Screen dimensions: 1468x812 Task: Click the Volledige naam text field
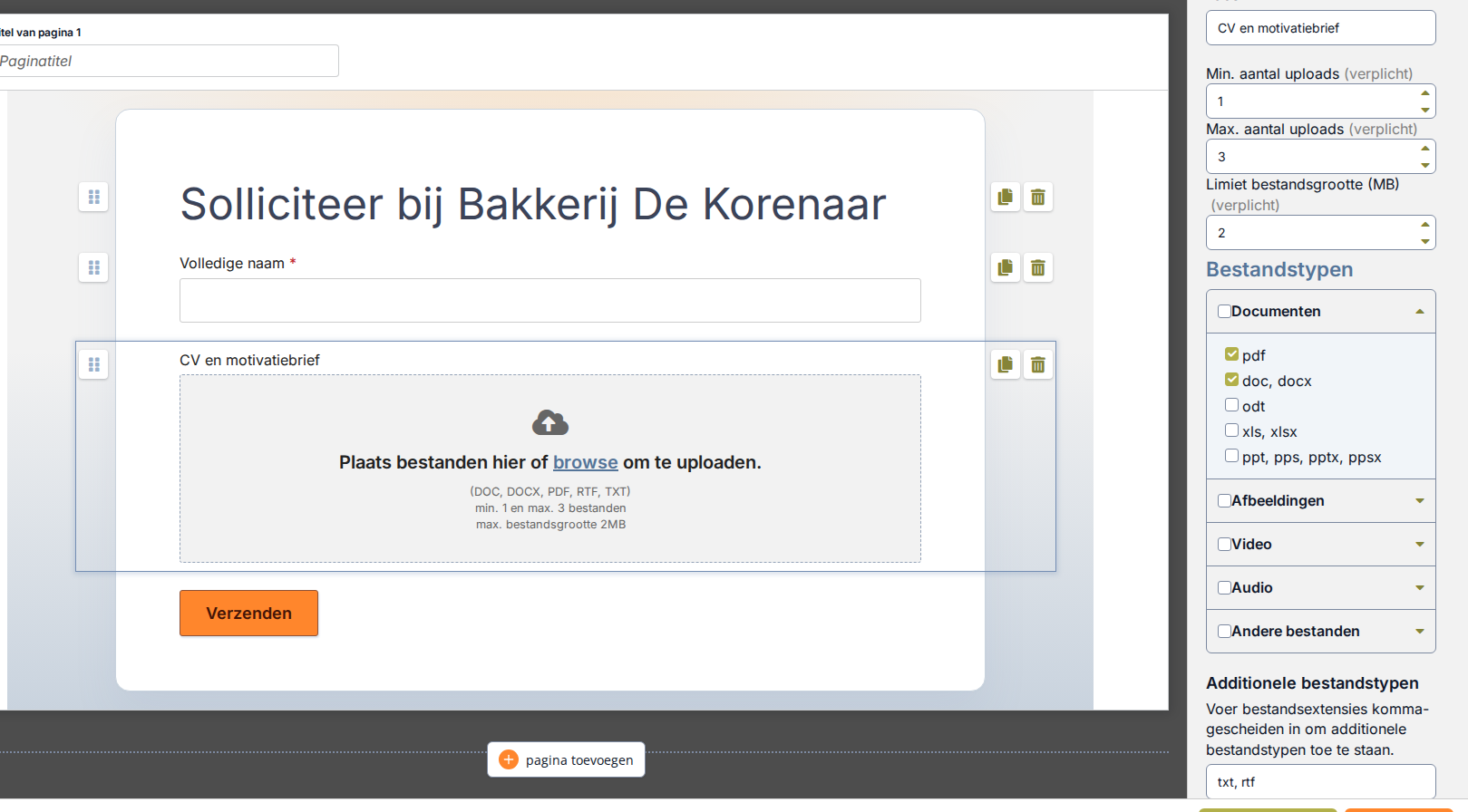[550, 300]
